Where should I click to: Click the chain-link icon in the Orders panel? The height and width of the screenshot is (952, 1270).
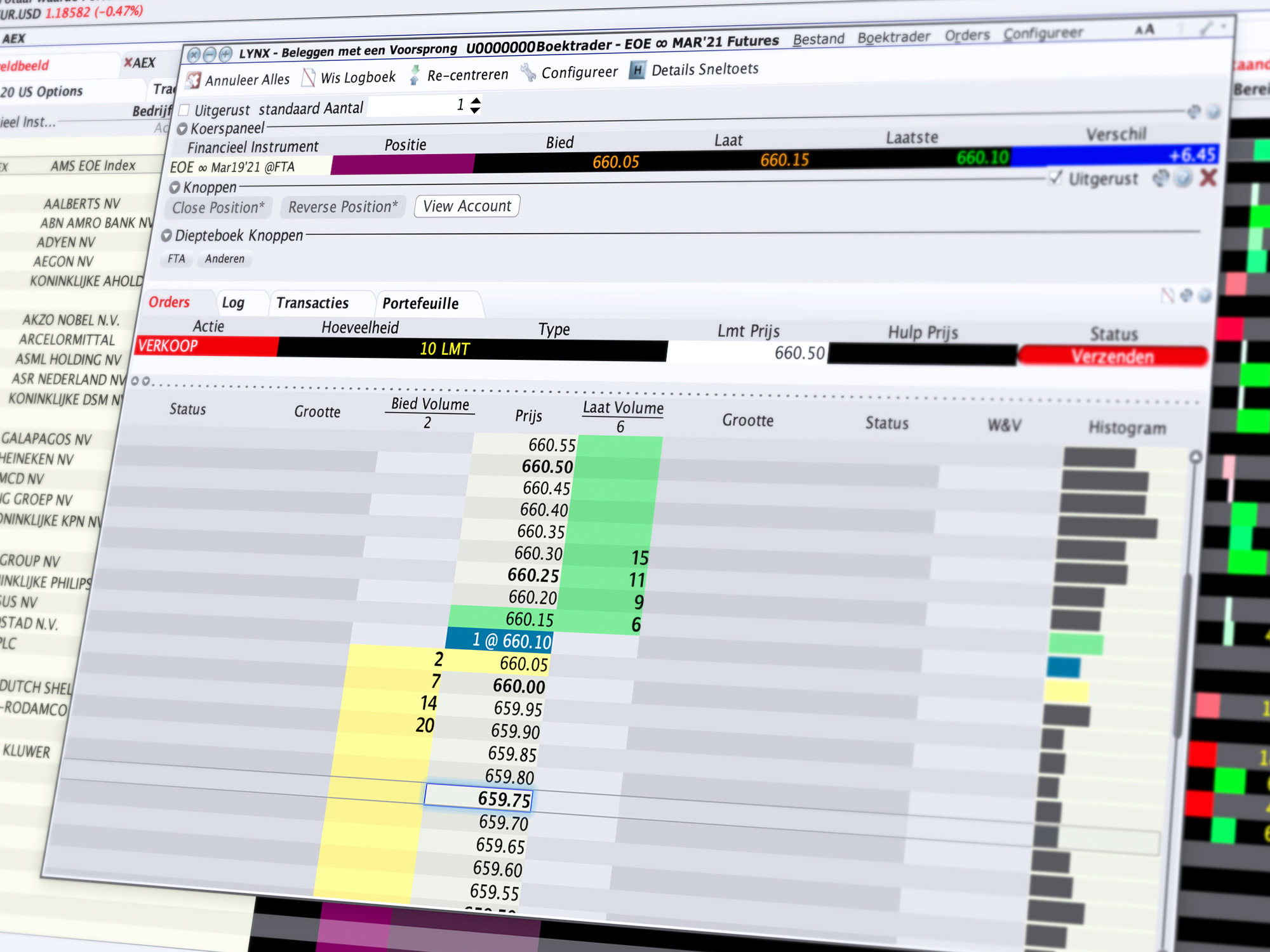1186,295
